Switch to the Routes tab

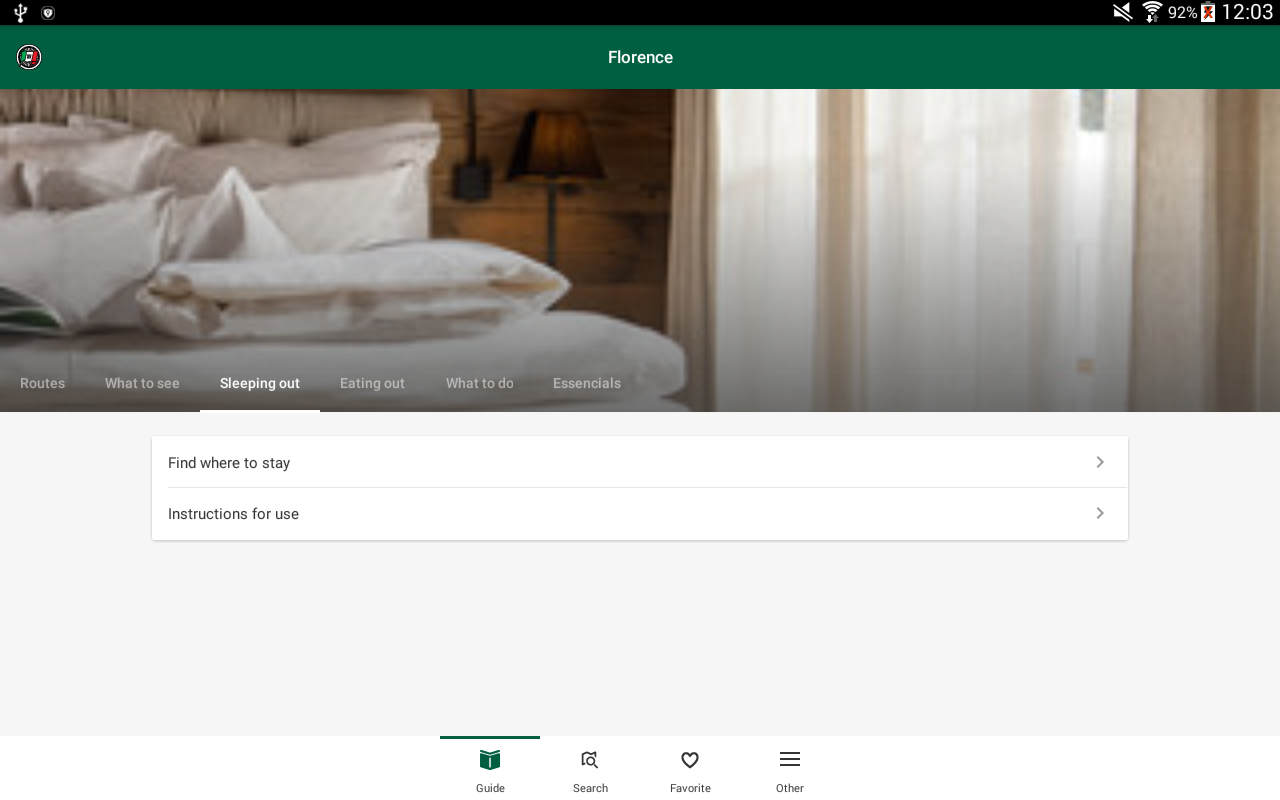42,383
